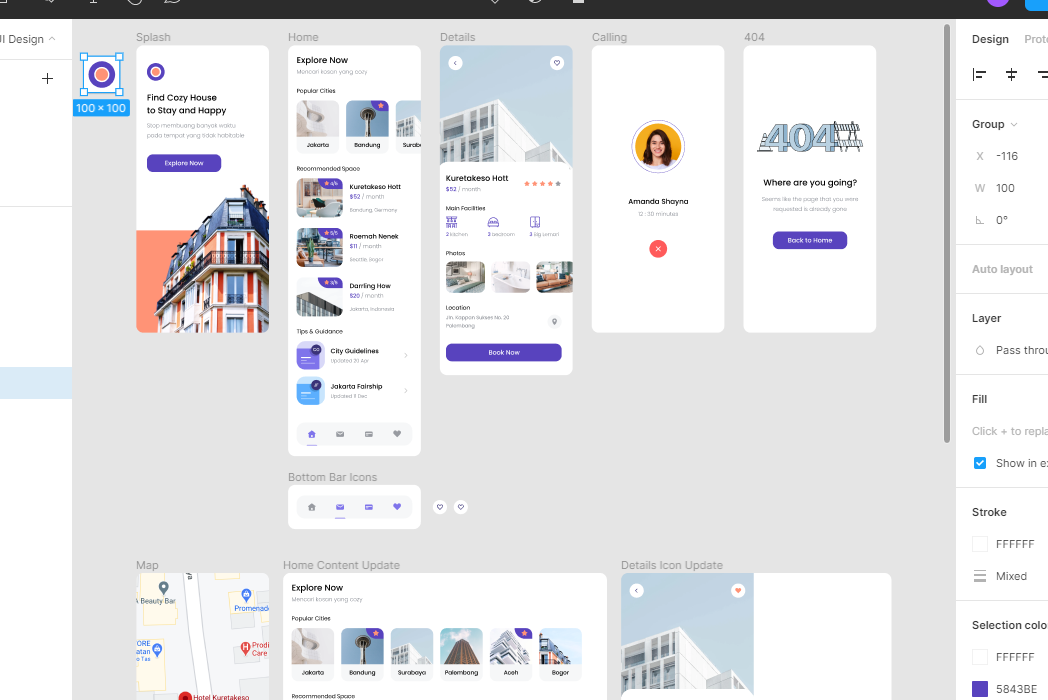Select the Bandung city thumbnail in the Home frame
Image resolution: width=1048 pixels, height=700 pixels.
pos(367,126)
